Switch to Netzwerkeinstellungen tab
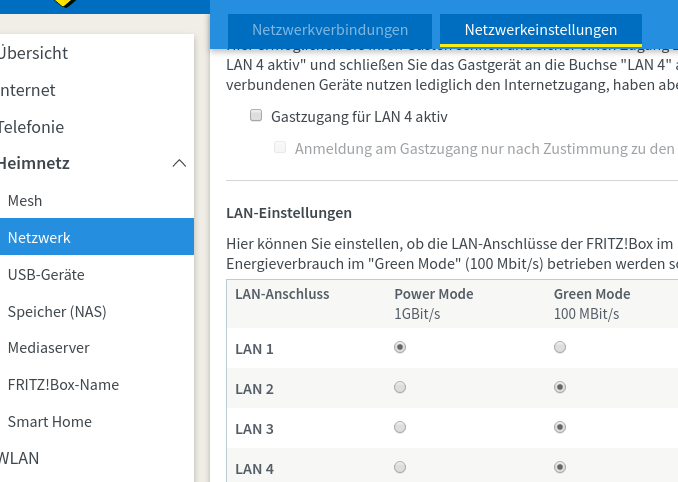678x482 pixels. [x=540, y=30]
